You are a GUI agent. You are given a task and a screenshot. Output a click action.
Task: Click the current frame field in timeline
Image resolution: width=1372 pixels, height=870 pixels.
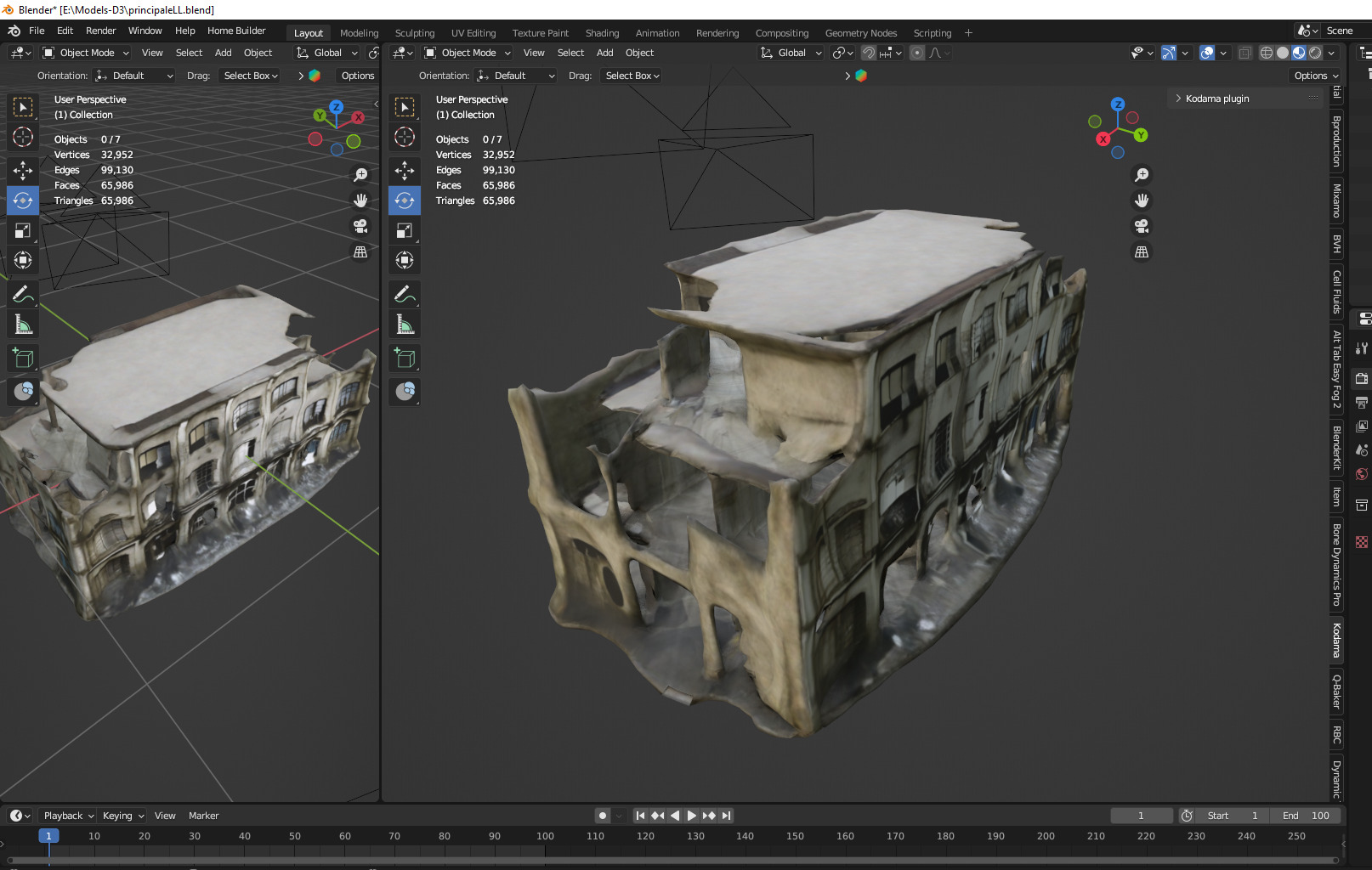(x=1141, y=816)
